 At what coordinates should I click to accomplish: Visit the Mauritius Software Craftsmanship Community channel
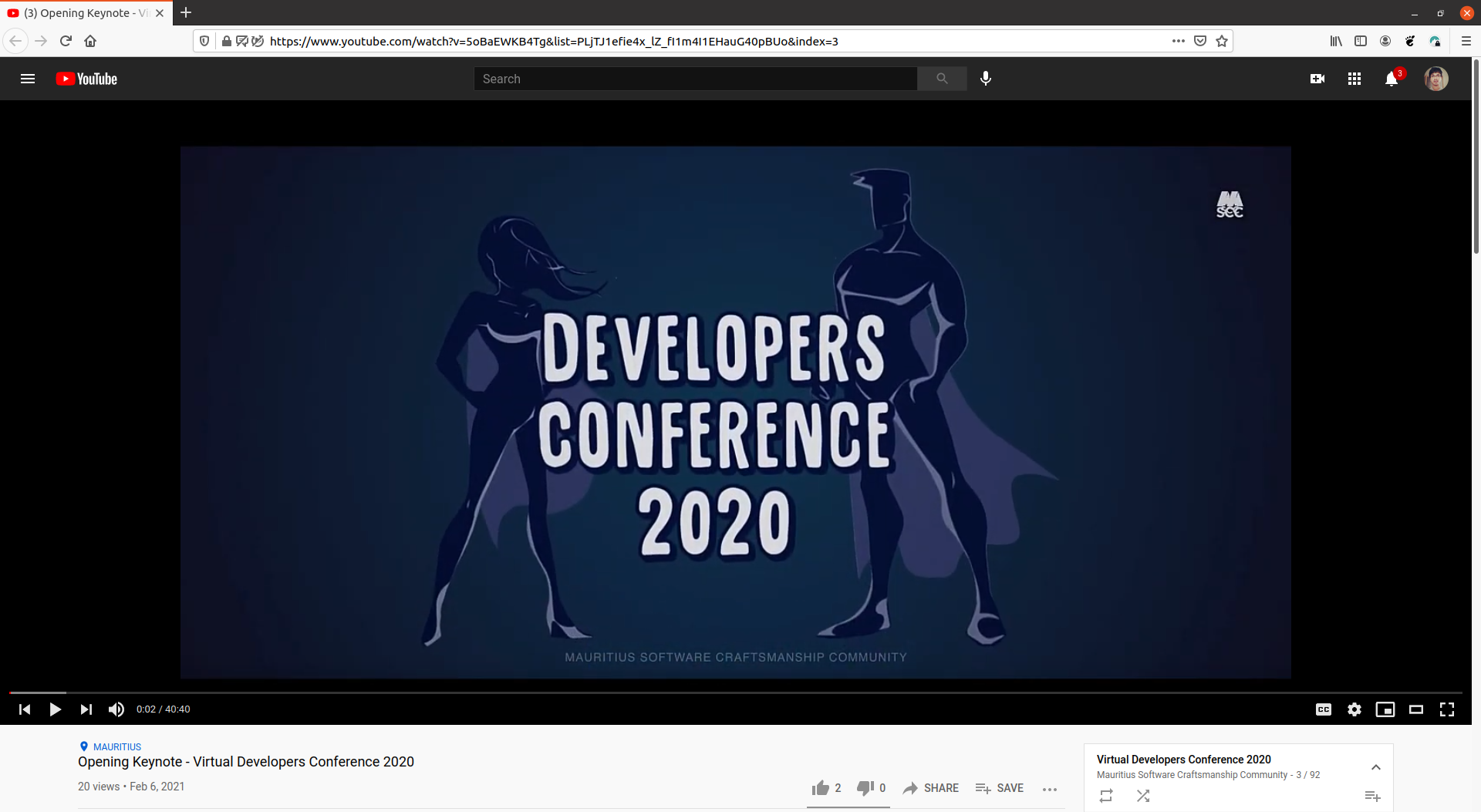(1192, 774)
